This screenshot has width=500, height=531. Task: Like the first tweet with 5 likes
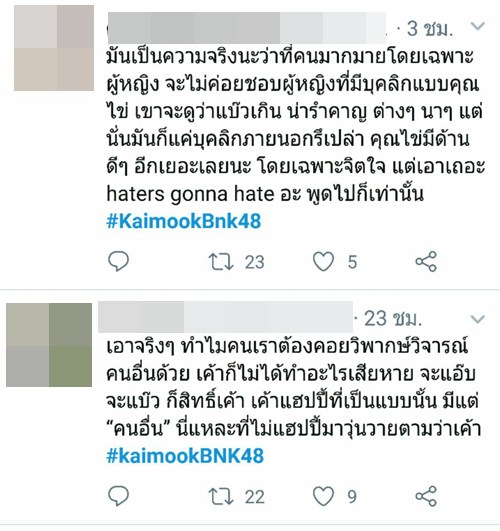click(323, 262)
